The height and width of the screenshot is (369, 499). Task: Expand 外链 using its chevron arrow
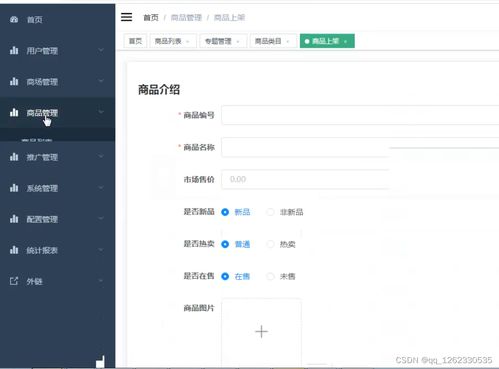[x=101, y=281]
